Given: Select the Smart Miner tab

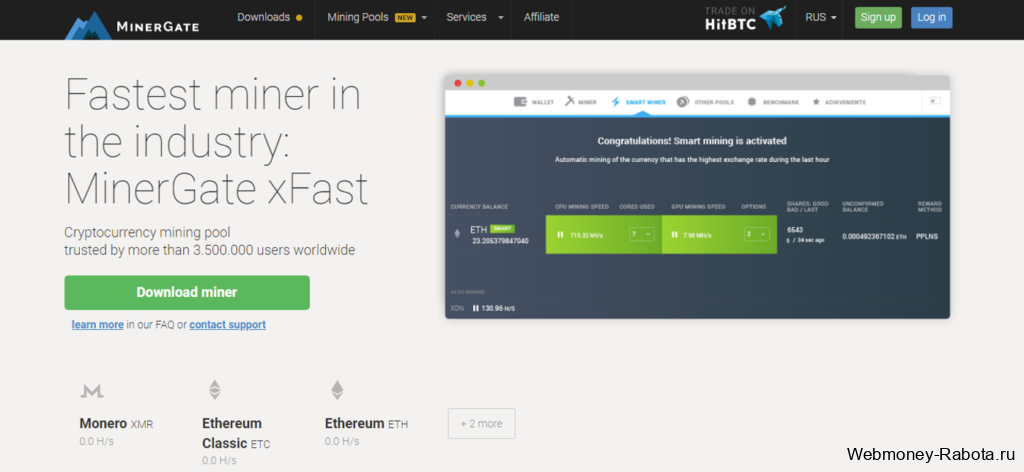Looking at the screenshot, I should (x=638, y=102).
